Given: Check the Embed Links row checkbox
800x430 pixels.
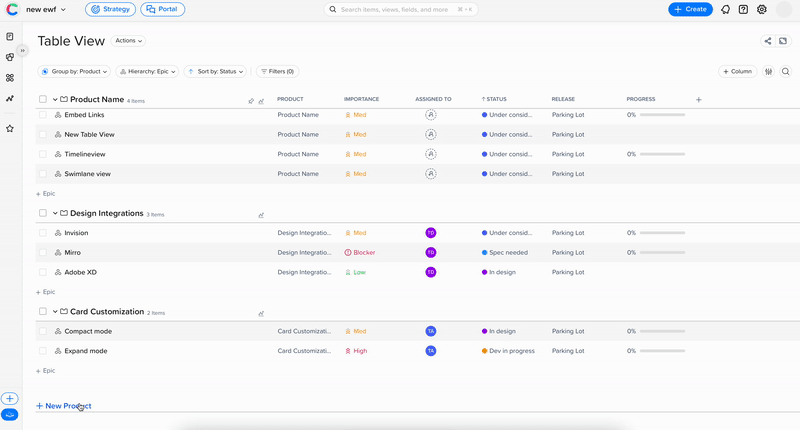Looking at the screenshot, I should [43, 115].
